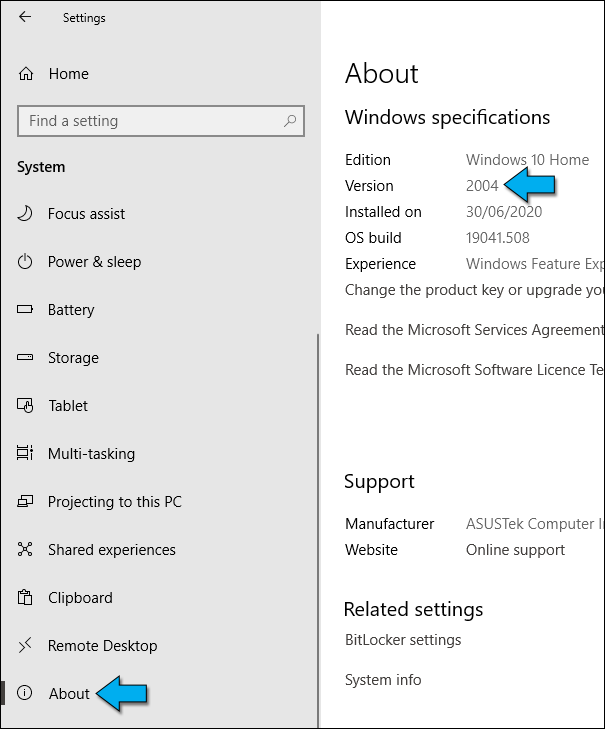Type in the Find a setting box
The height and width of the screenshot is (729, 605).
pyautogui.click(x=150, y=121)
